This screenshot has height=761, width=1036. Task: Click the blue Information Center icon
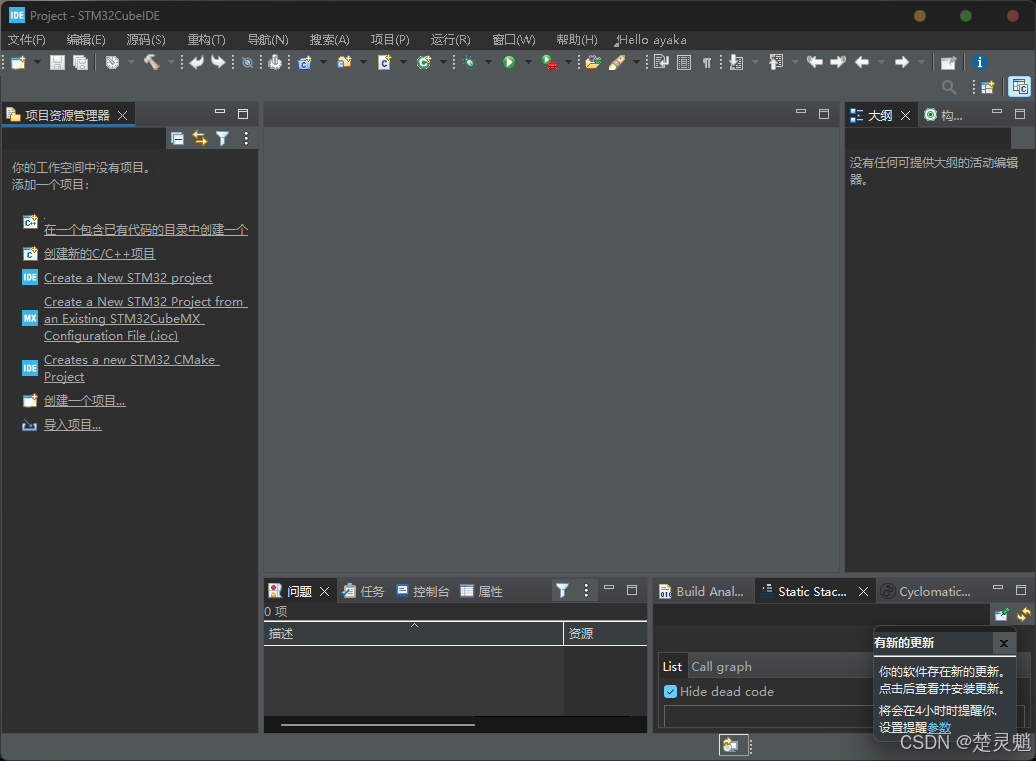point(979,62)
